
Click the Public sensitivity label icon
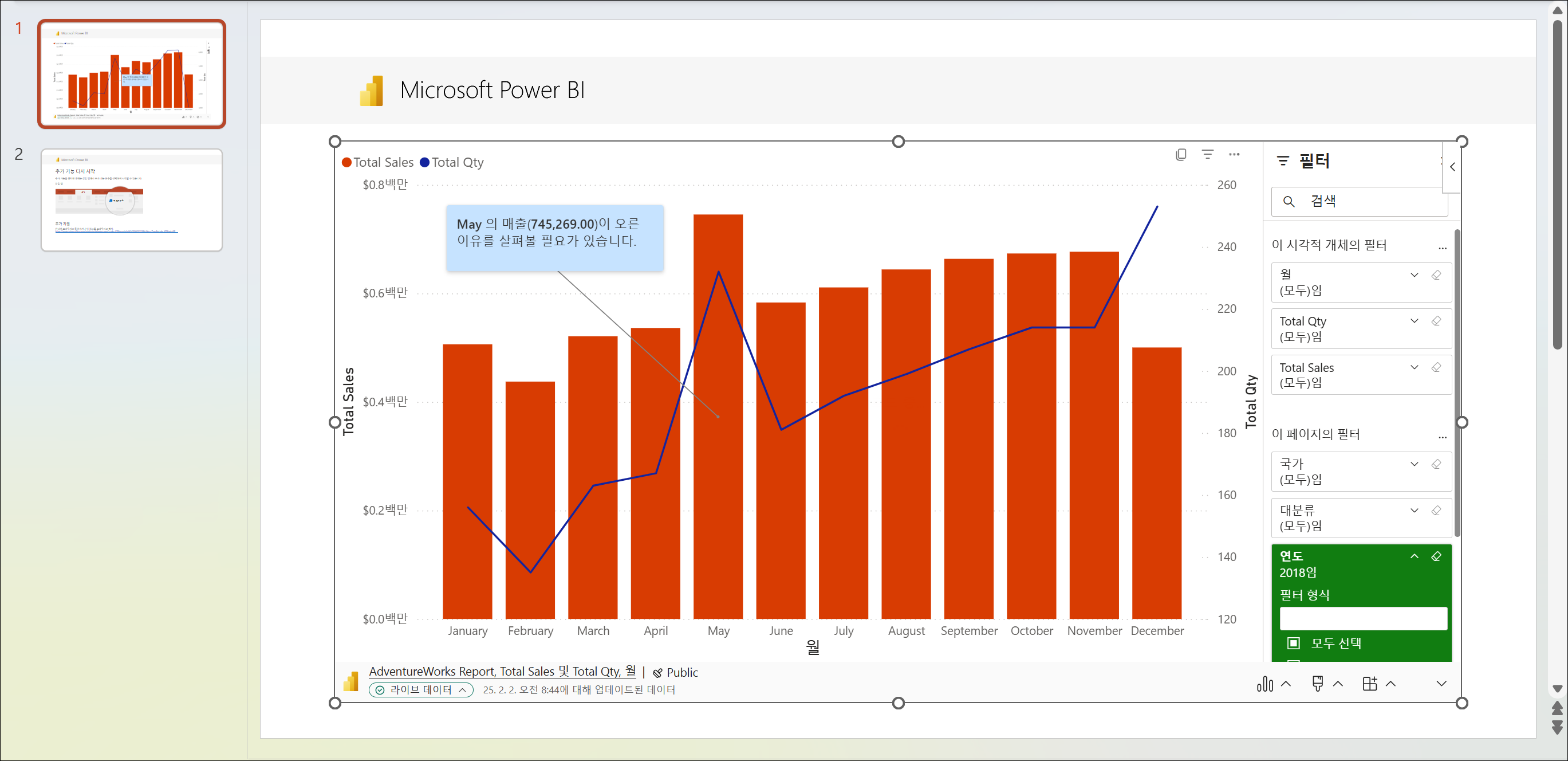tap(657, 673)
